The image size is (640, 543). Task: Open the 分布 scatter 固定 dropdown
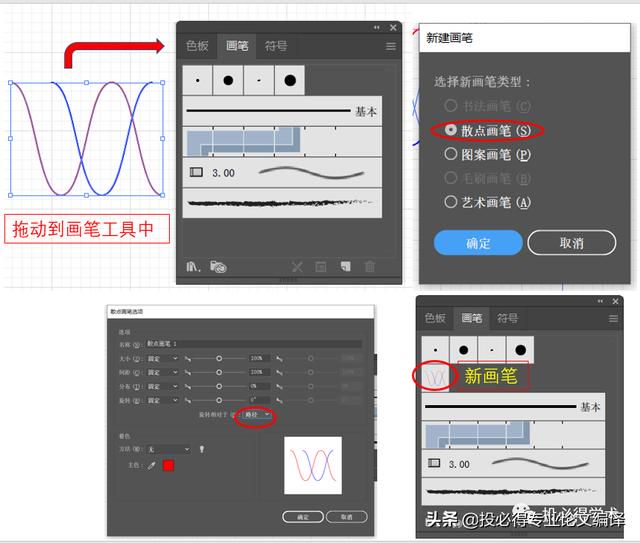click(162, 386)
